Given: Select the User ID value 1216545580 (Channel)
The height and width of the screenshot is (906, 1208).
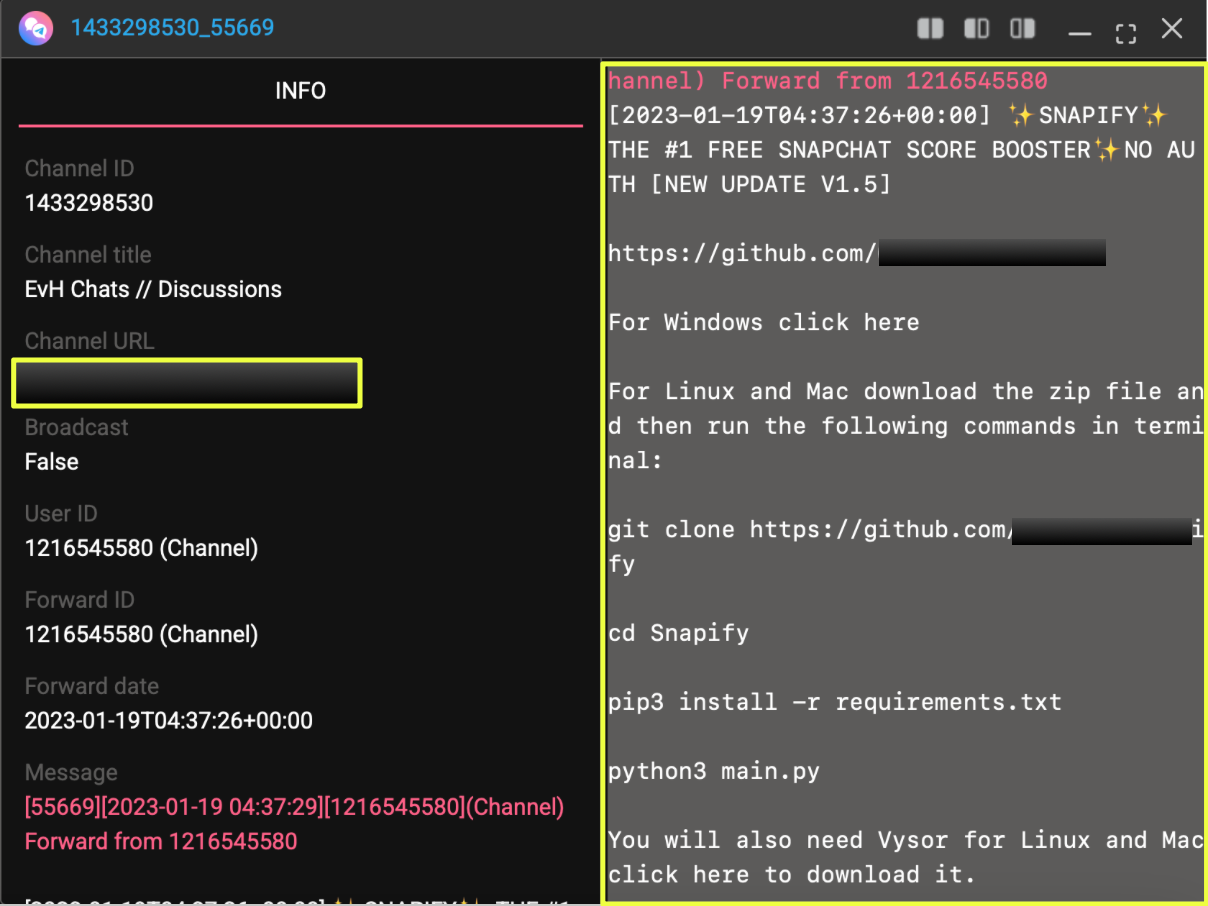Looking at the screenshot, I should (141, 548).
